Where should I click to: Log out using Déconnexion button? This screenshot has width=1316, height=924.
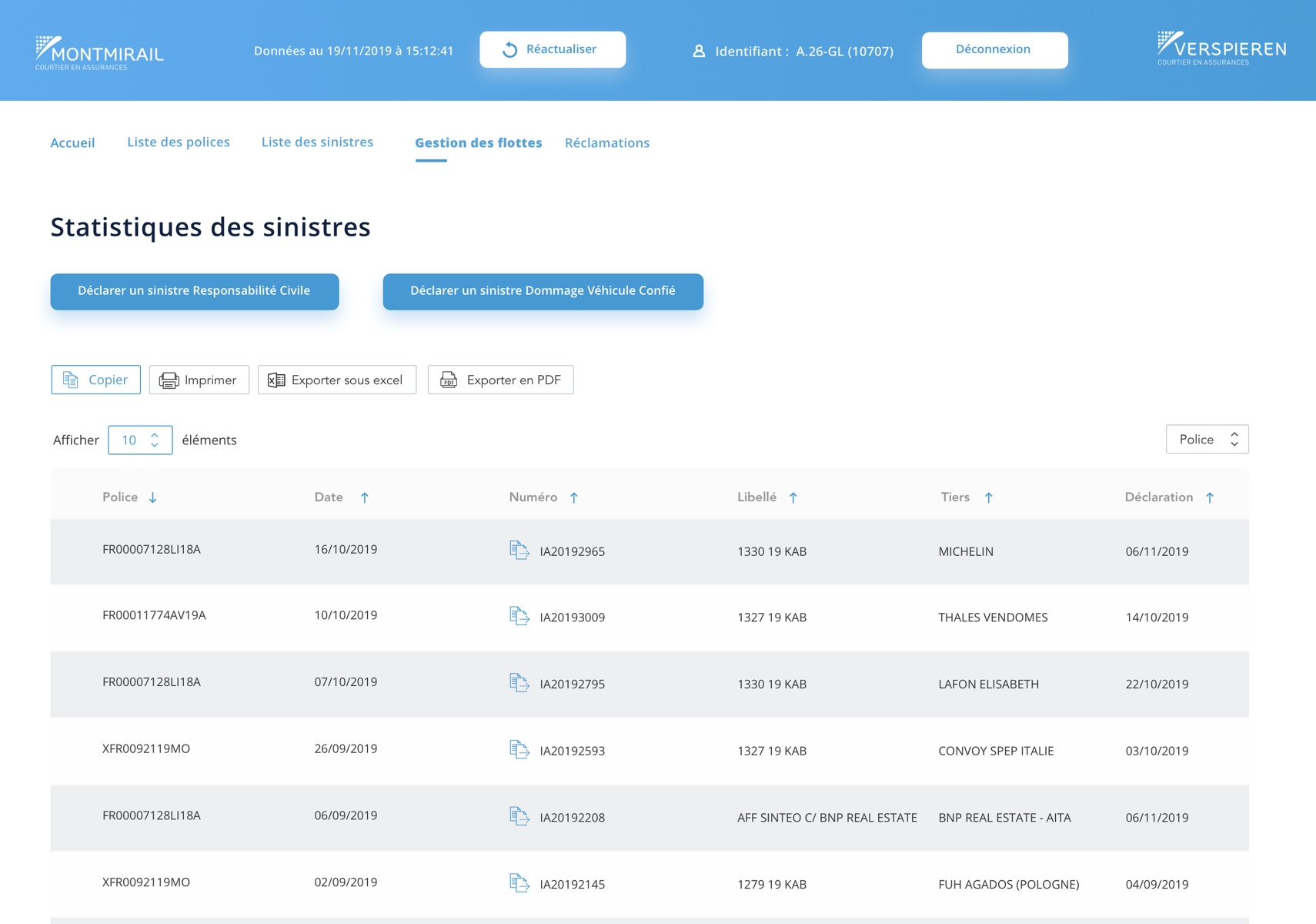994,49
